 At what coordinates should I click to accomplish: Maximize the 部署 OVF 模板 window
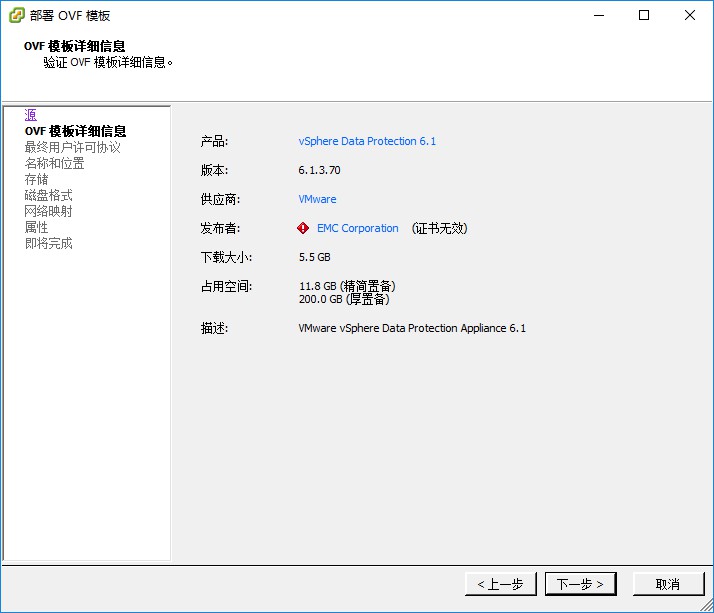(x=644, y=15)
